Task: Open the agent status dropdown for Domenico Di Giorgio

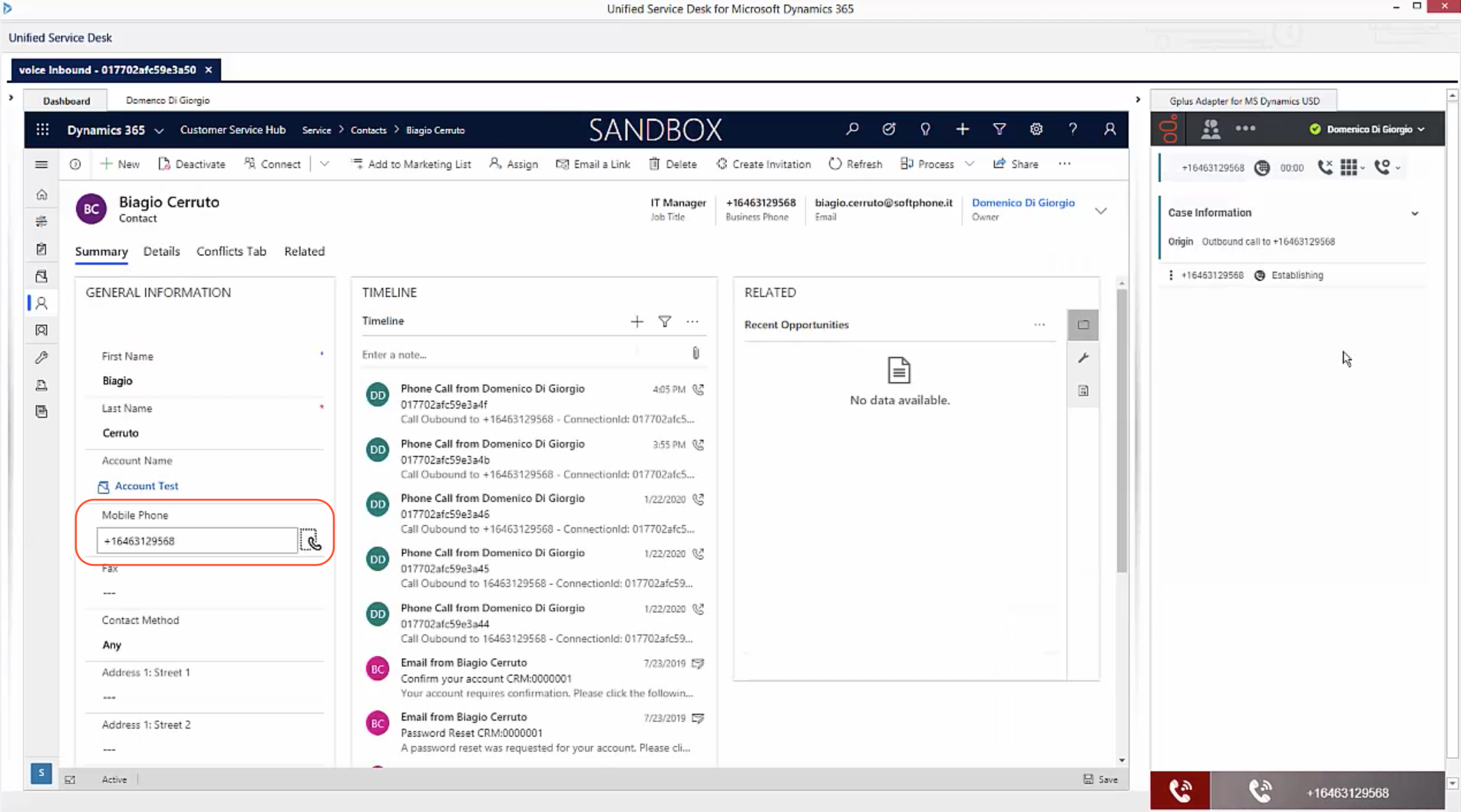Action: click(x=1421, y=130)
